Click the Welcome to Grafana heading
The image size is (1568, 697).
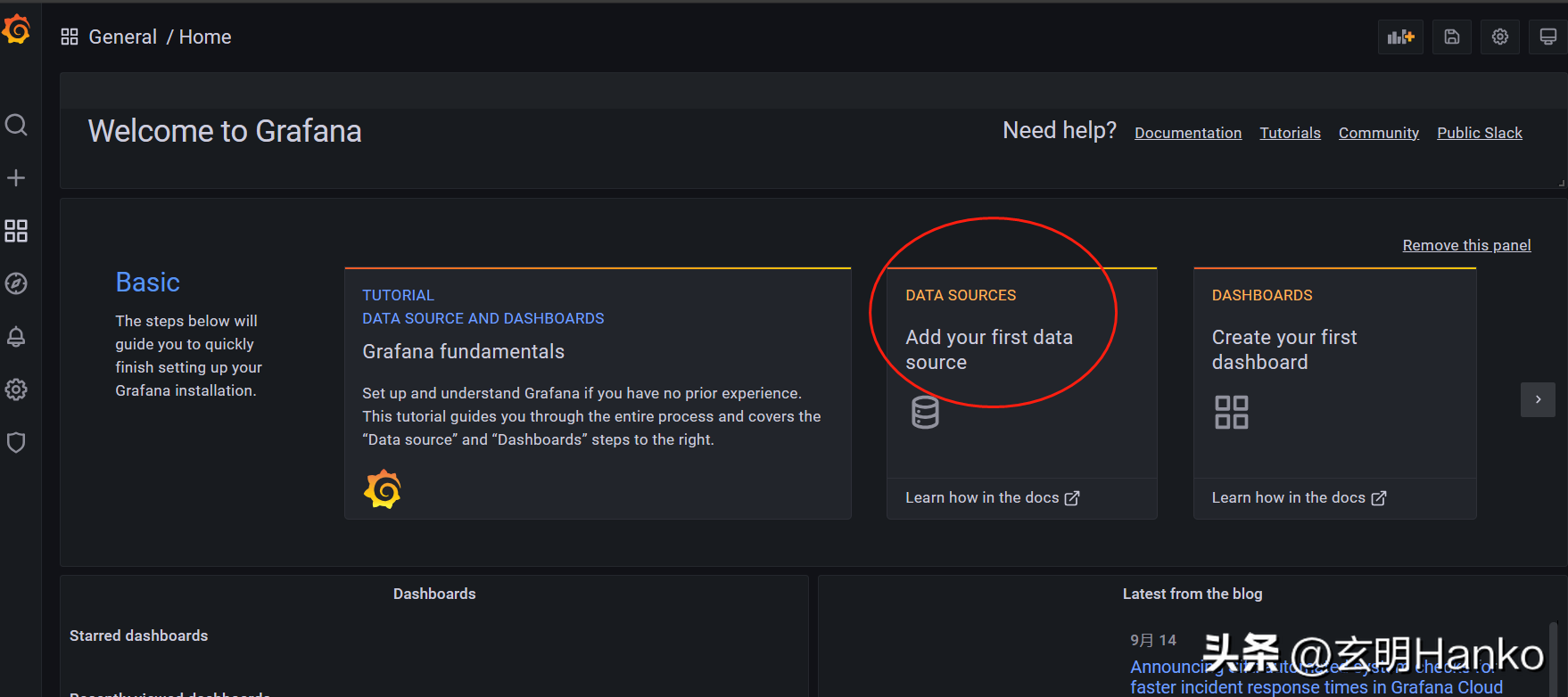(225, 131)
